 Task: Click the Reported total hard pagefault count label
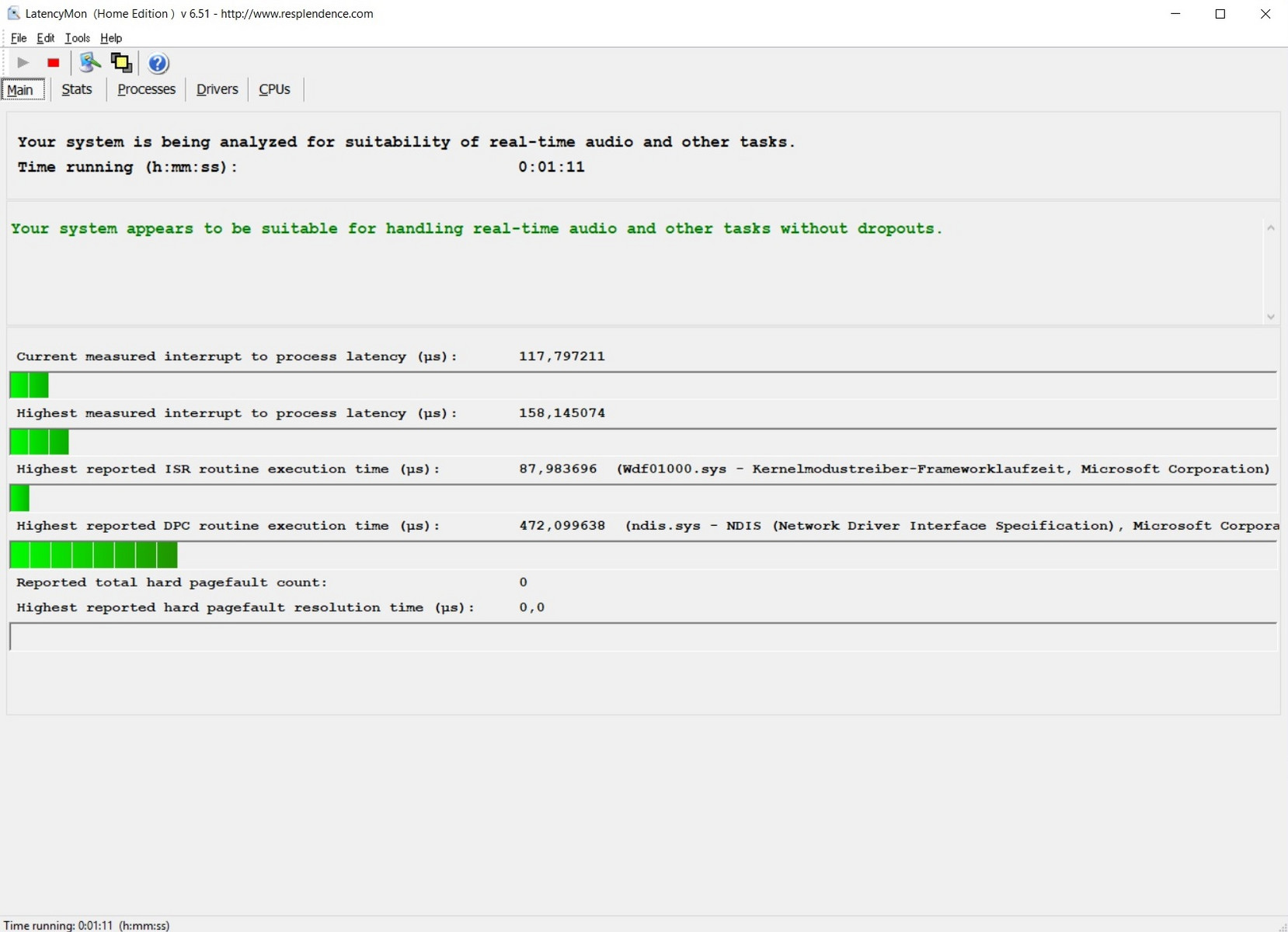[172, 582]
